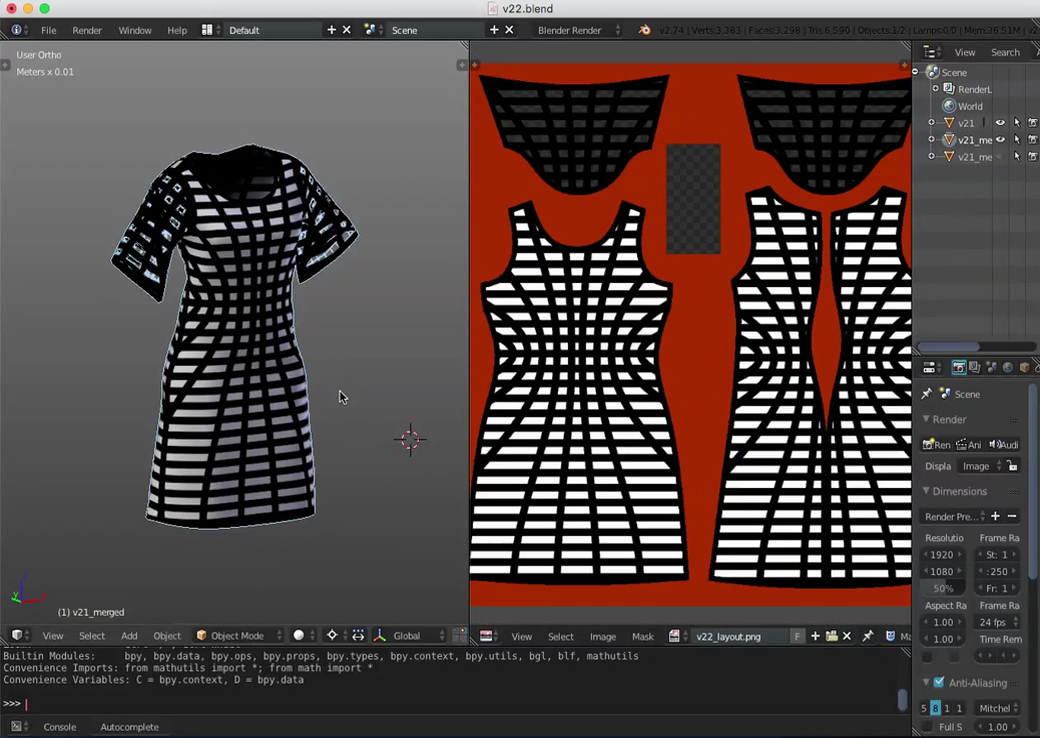
Task: Click the 50% resolution scale slider
Action: click(x=943, y=589)
